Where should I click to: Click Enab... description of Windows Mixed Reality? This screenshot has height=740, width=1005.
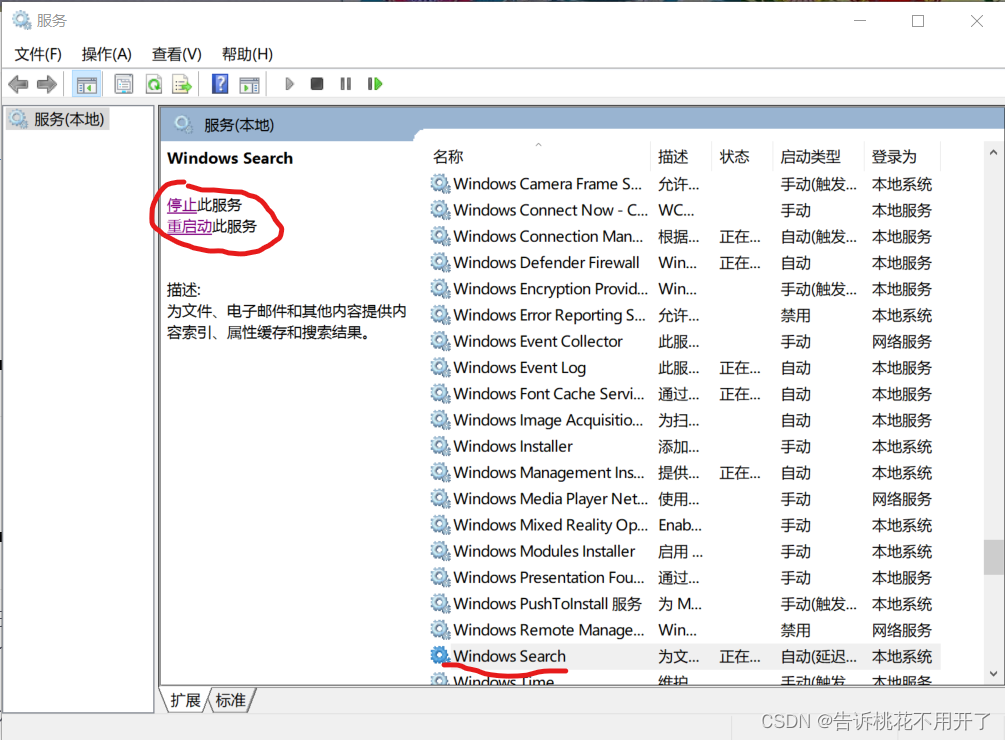tap(680, 525)
